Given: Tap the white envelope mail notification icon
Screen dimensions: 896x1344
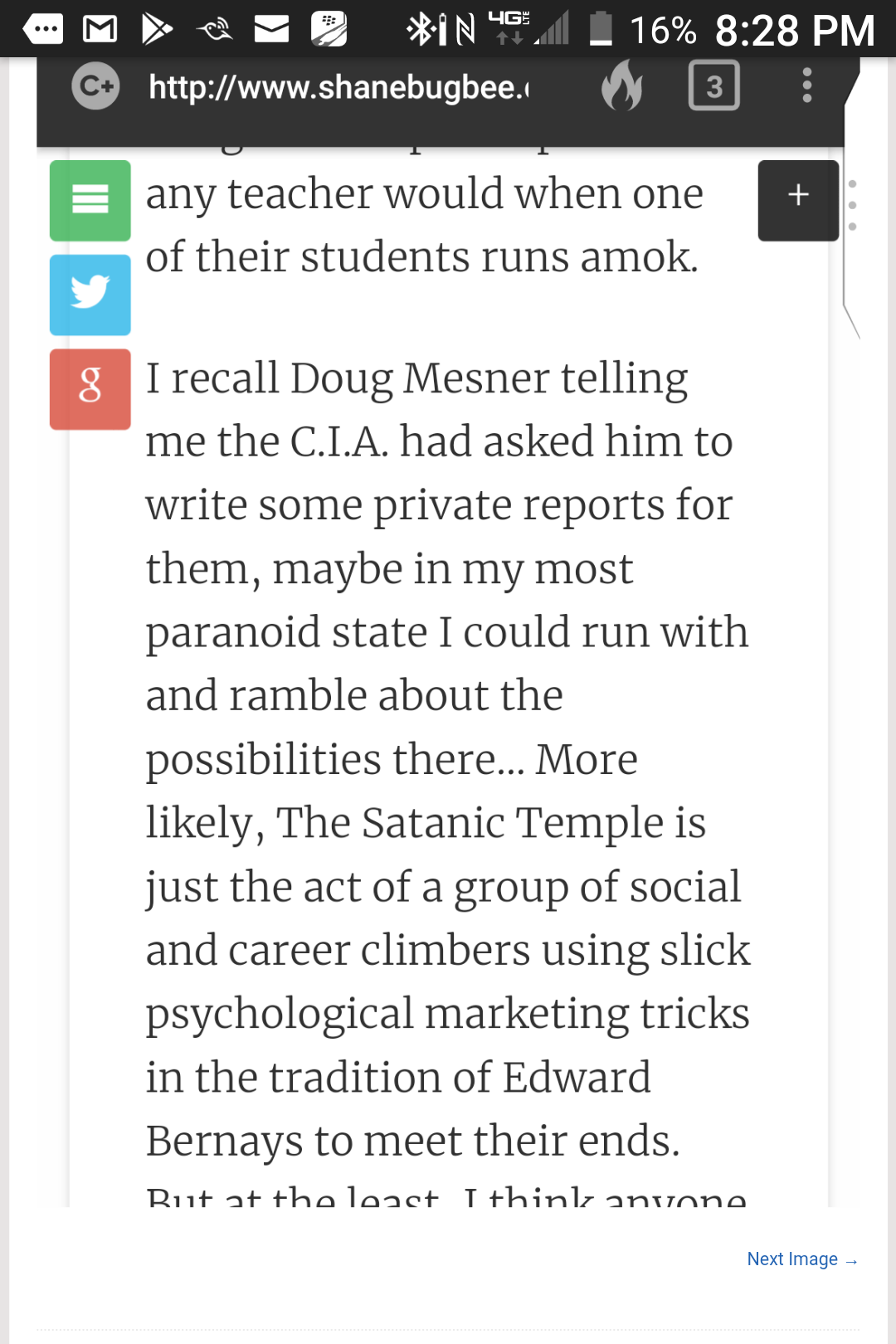Looking at the screenshot, I should 271,30.
